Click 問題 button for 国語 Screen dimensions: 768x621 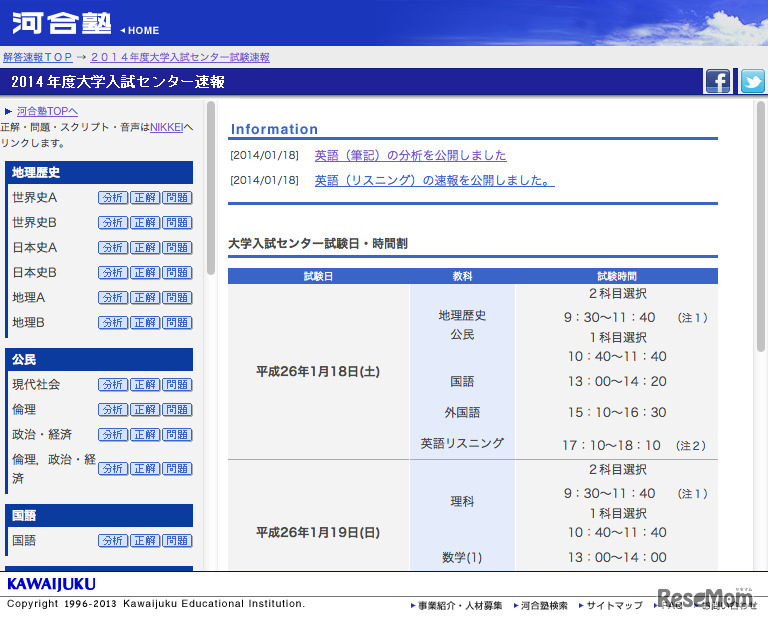(x=177, y=541)
